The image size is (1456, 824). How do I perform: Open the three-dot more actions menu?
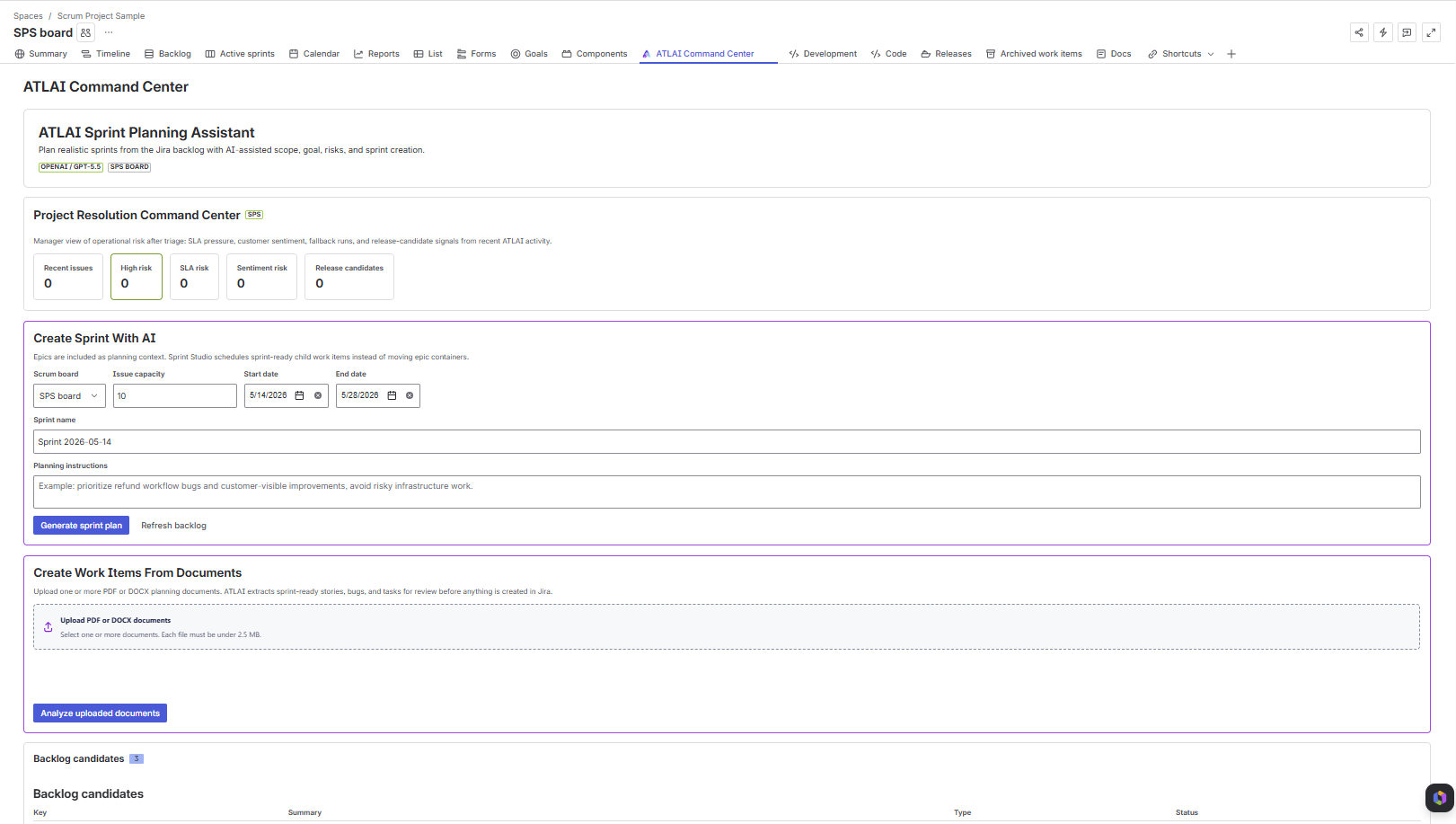pyautogui.click(x=109, y=32)
